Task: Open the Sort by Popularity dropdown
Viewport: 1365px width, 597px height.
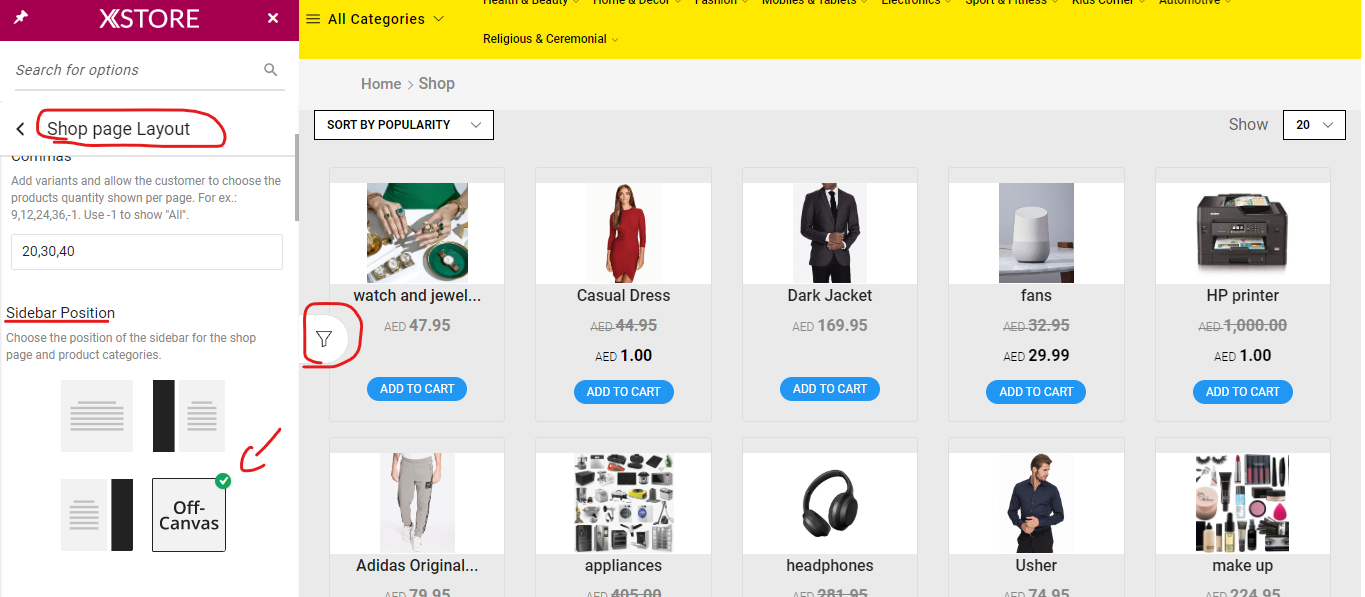Action: [404, 125]
